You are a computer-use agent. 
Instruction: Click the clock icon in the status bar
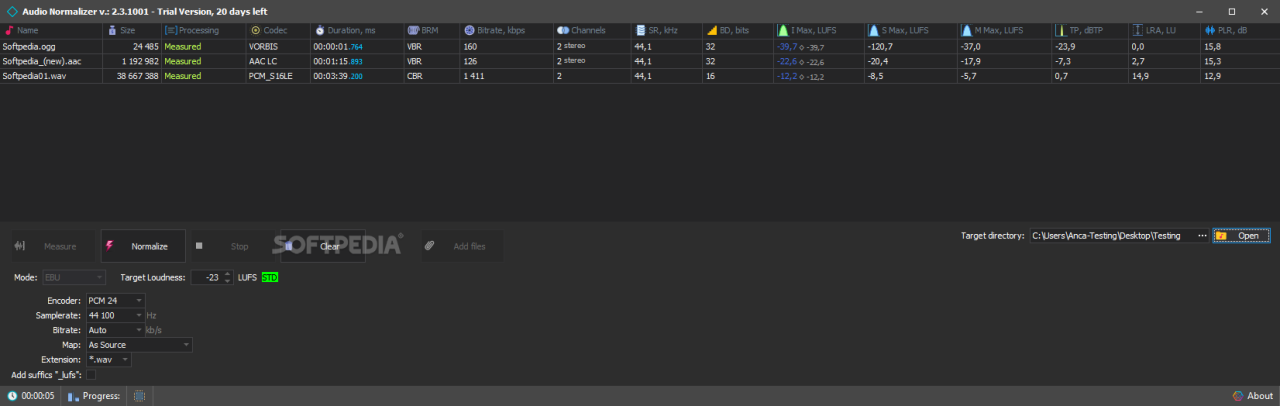click(12, 396)
